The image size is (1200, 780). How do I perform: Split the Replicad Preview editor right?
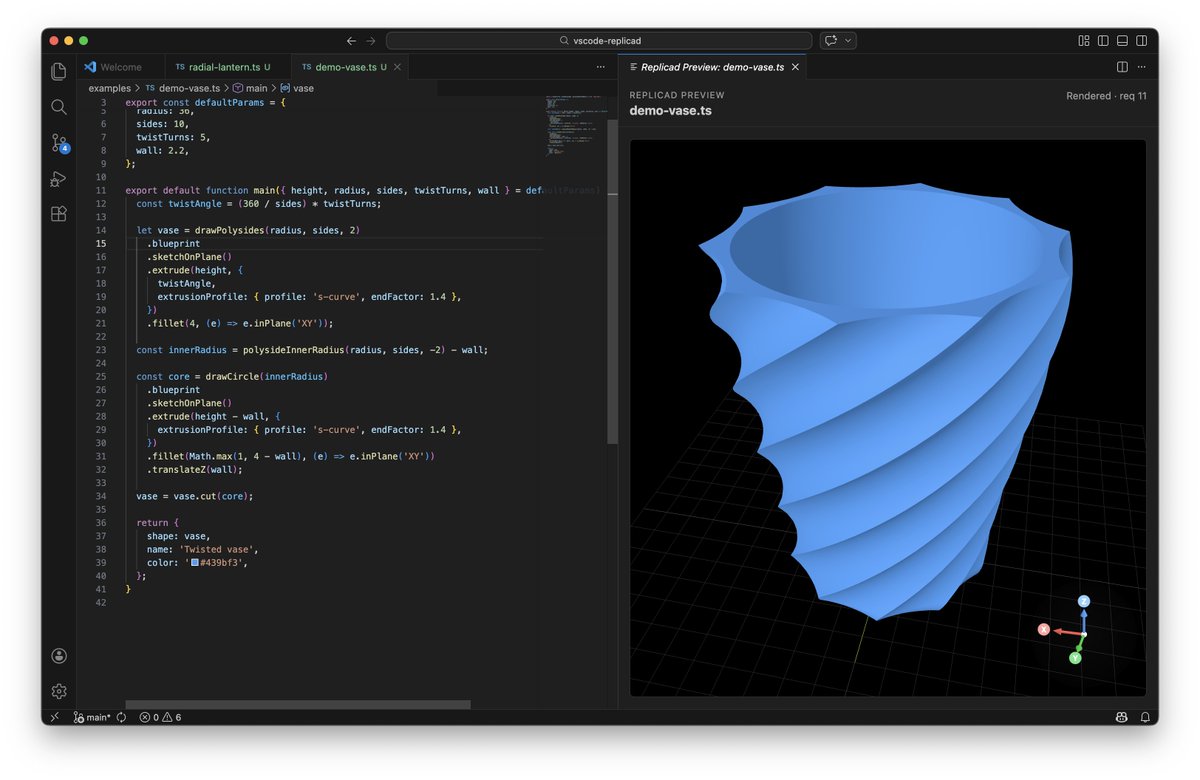pos(1122,67)
